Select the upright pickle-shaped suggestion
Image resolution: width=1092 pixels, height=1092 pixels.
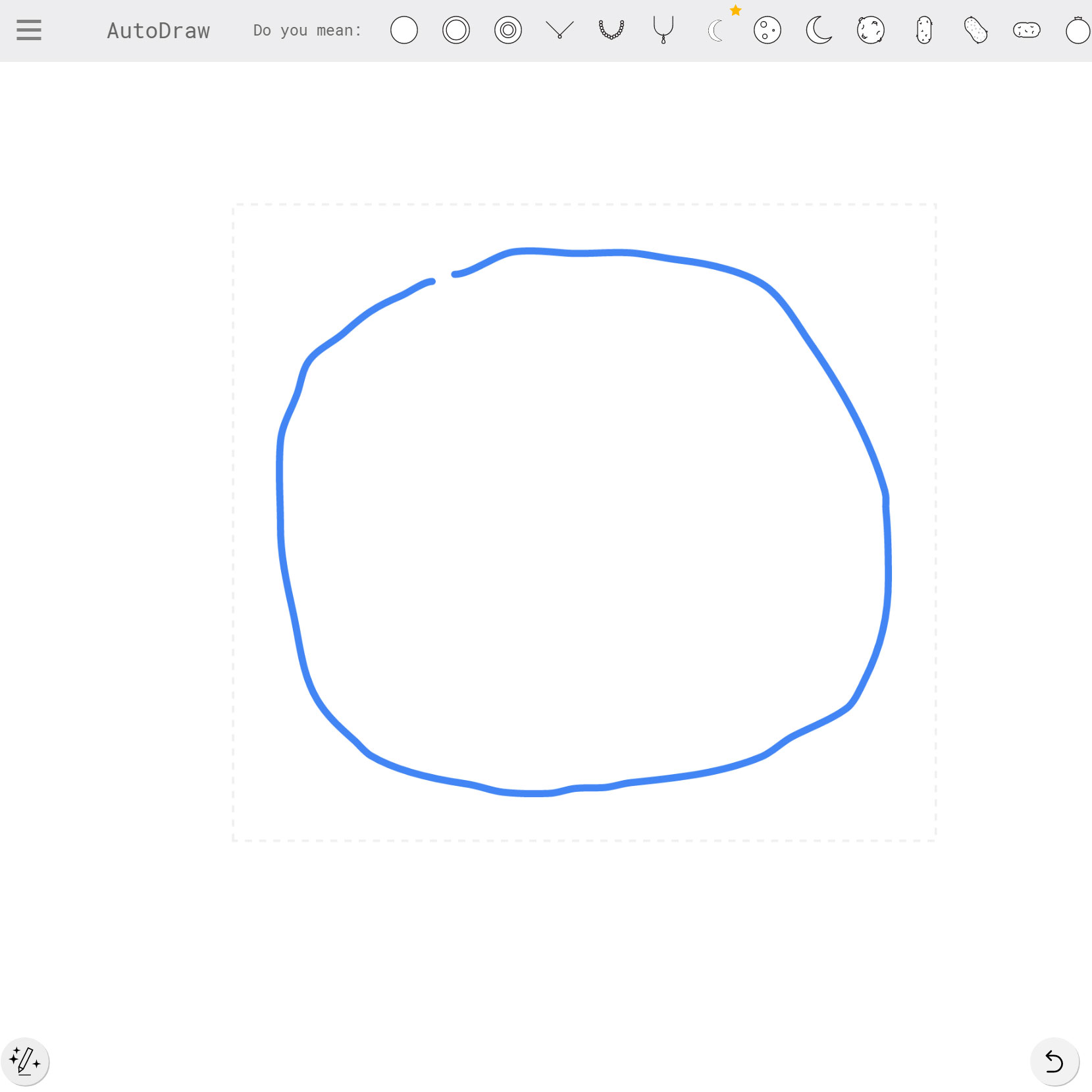pos(923,30)
